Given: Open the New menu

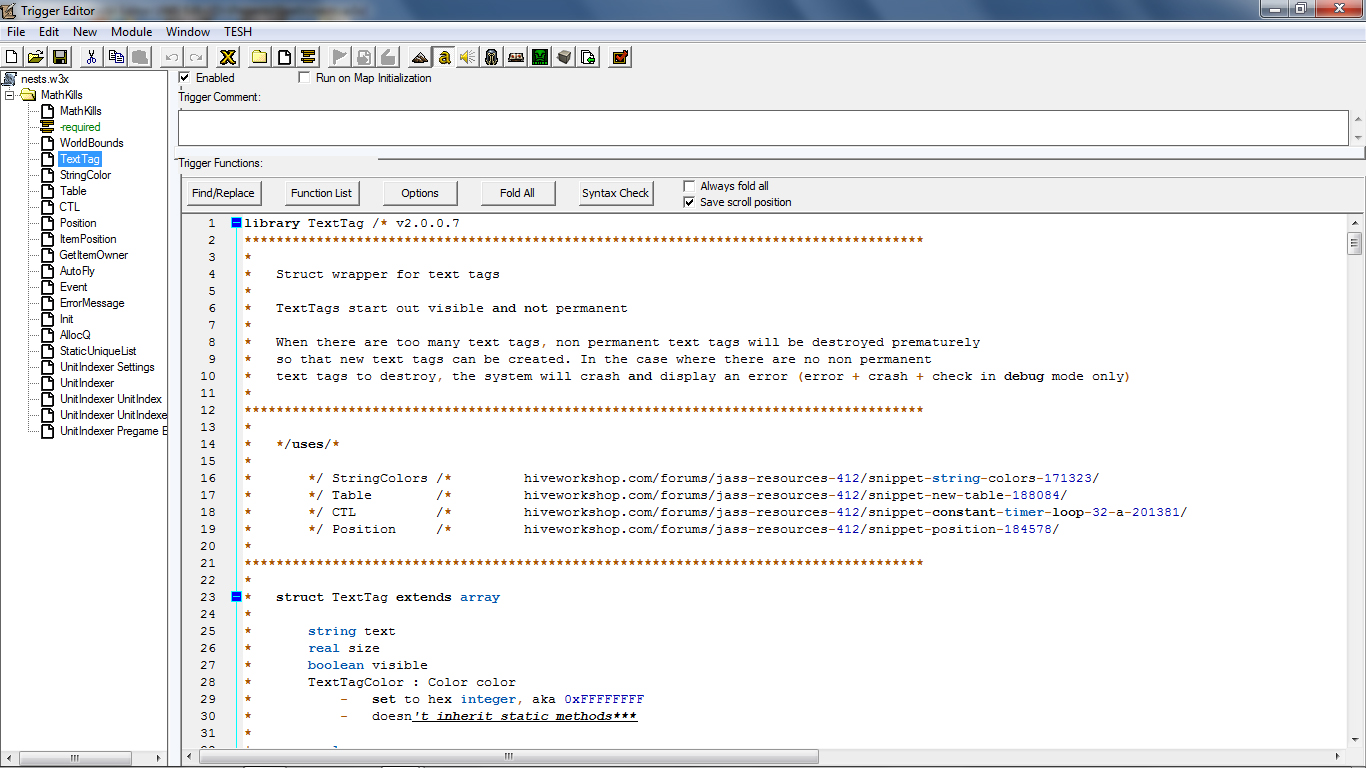Looking at the screenshot, I should click(x=85, y=32).
